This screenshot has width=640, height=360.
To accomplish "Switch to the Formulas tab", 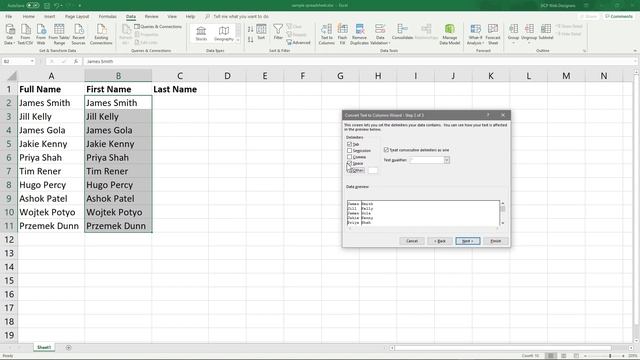I will [108, 16].
